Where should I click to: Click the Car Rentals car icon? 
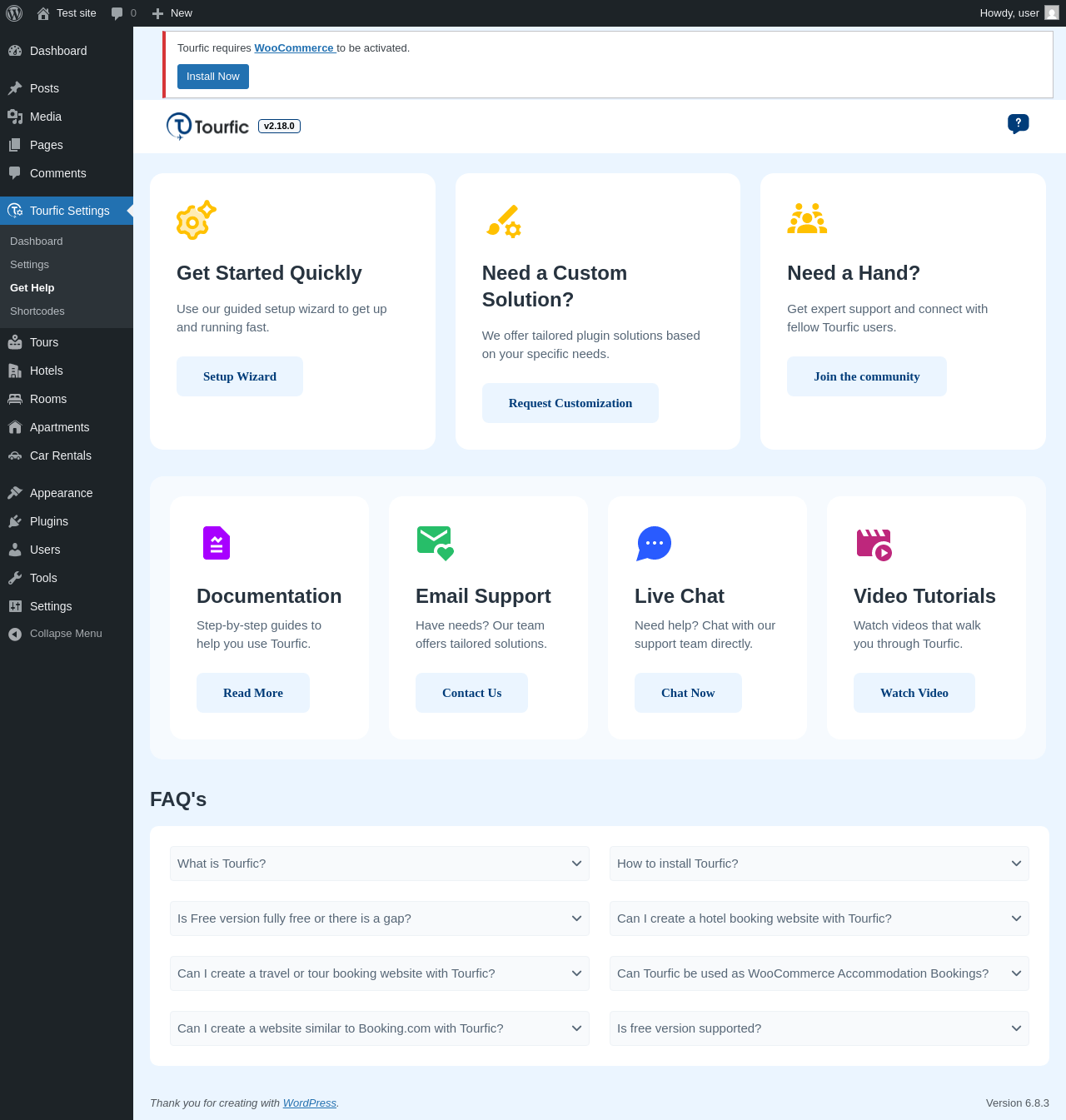coord(15,455)
